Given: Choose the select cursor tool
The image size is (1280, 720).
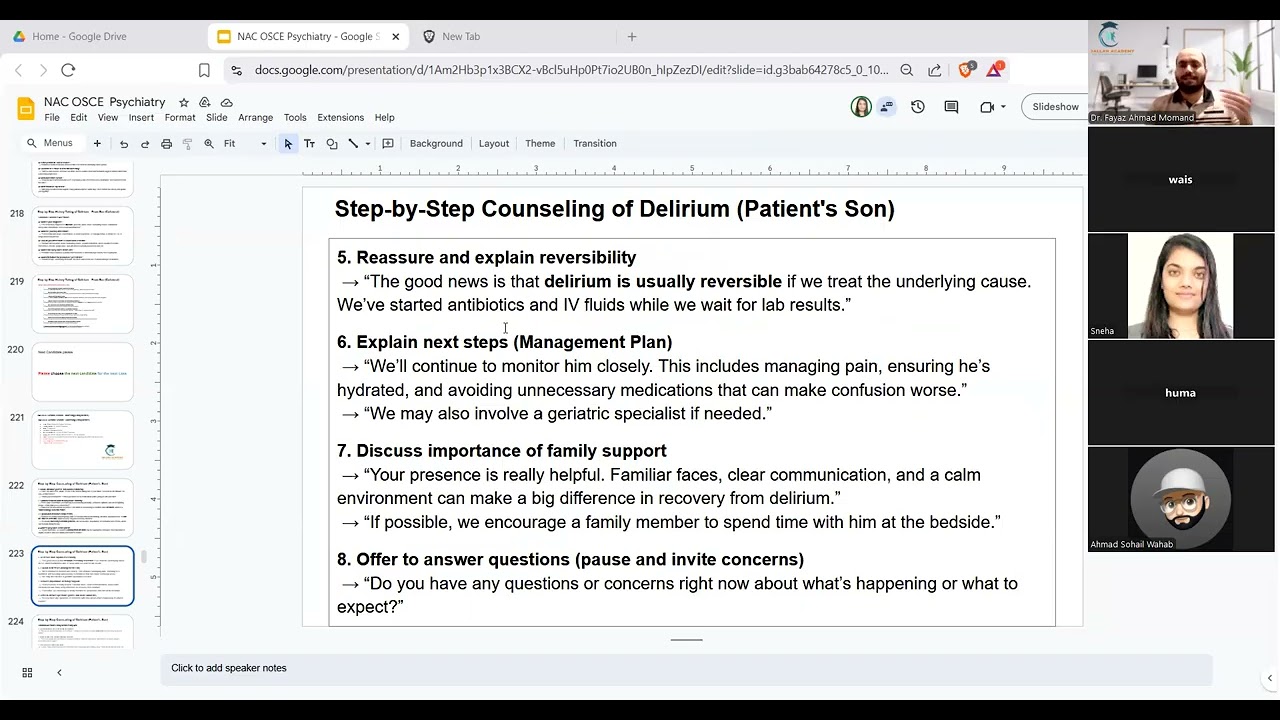Looking at the screenshot, I should [288, 144].
